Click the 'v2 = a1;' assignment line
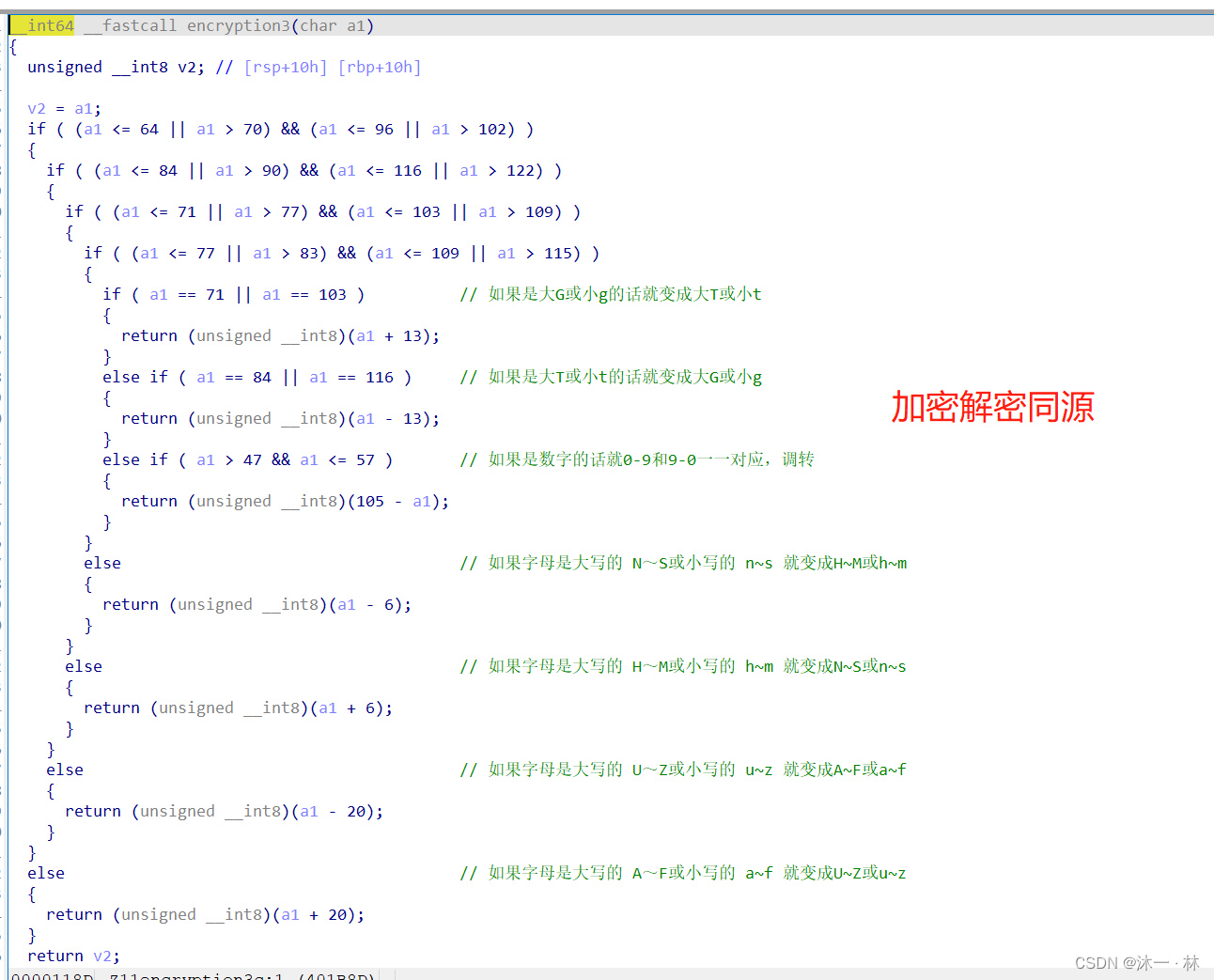Image resolution: width=1214 pixels, height=980 pixels. tap(64, 108)
